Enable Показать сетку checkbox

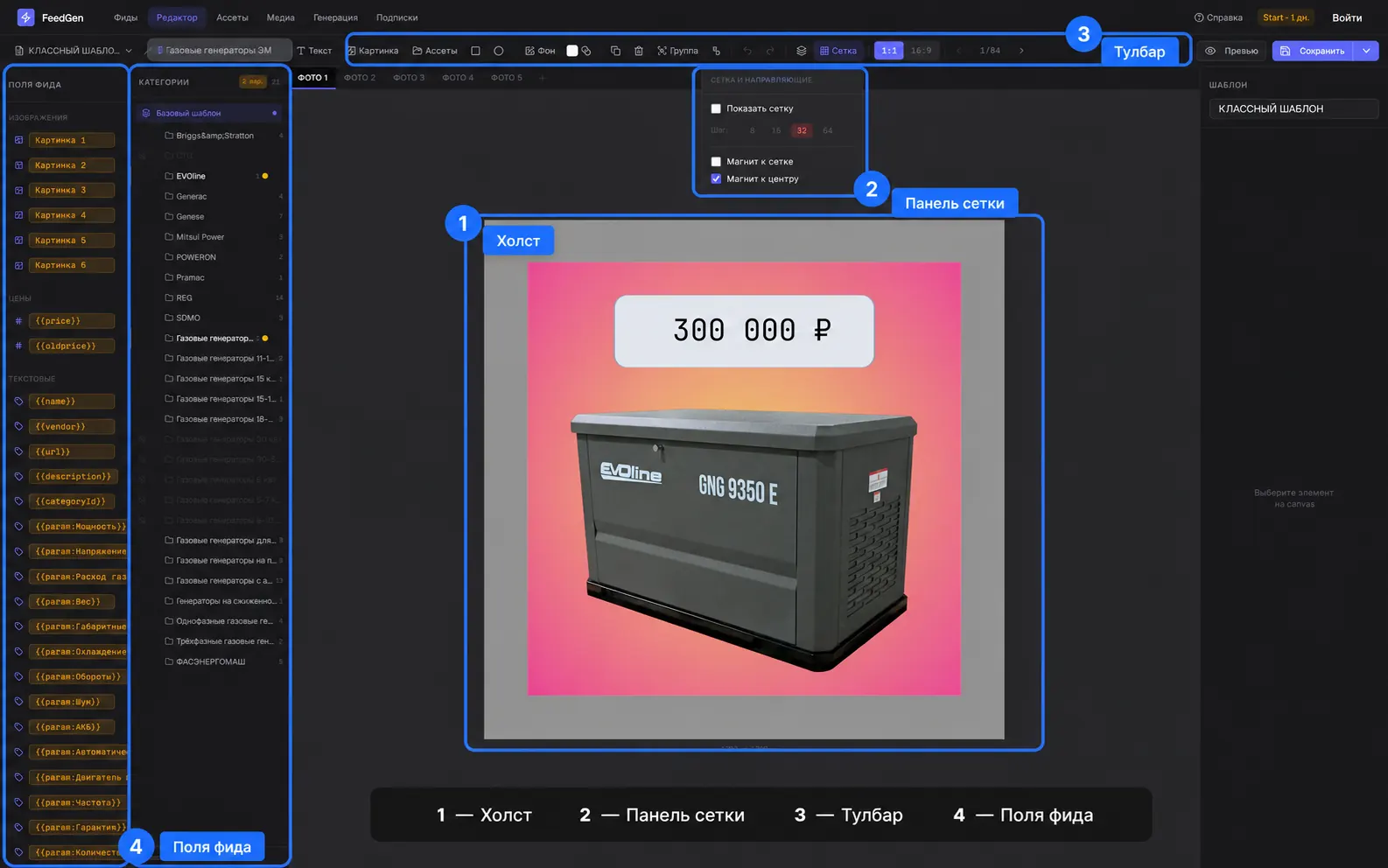716,108
